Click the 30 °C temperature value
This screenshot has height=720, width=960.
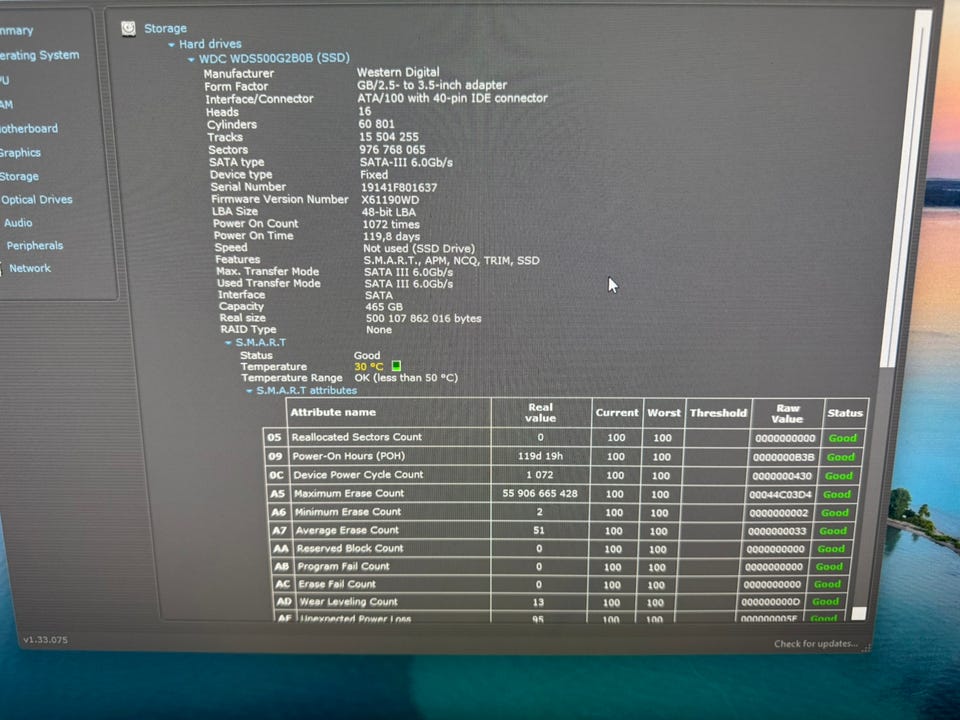369,367
